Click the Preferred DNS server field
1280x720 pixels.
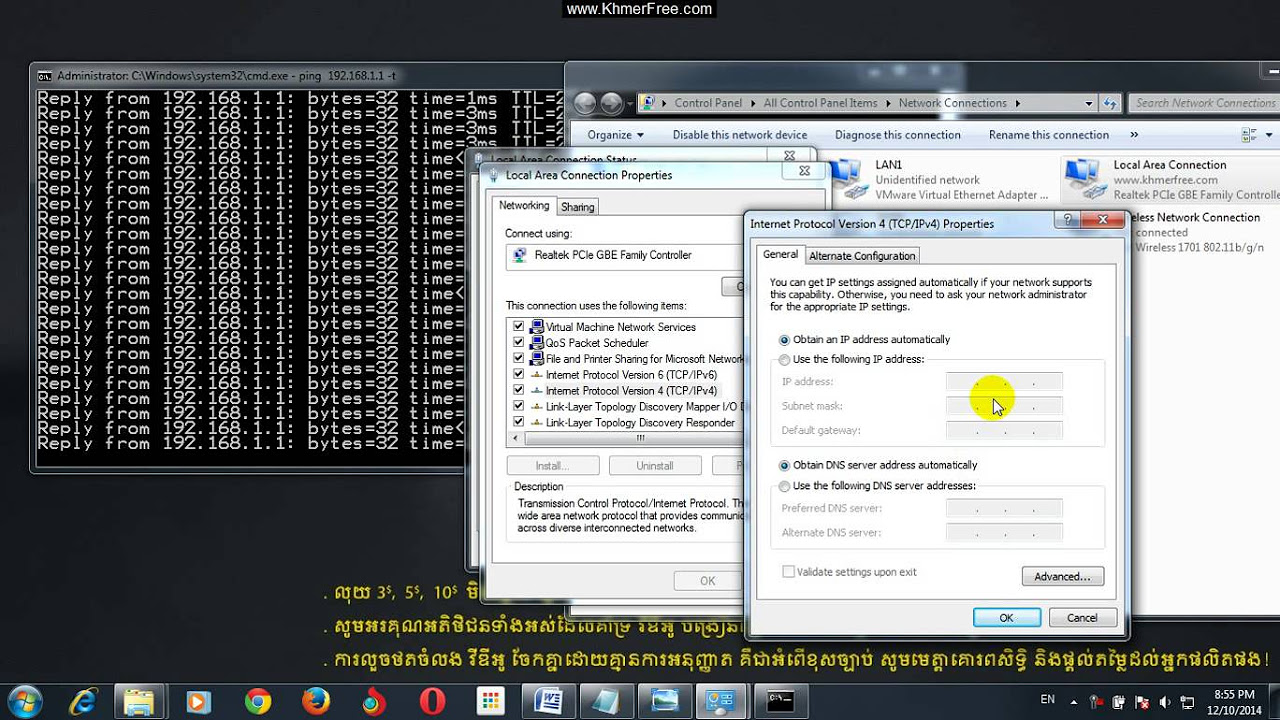pos(1004,509)
